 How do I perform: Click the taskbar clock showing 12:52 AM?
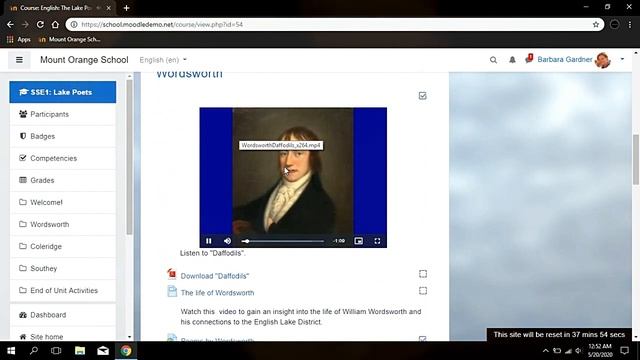pos(600,351)
